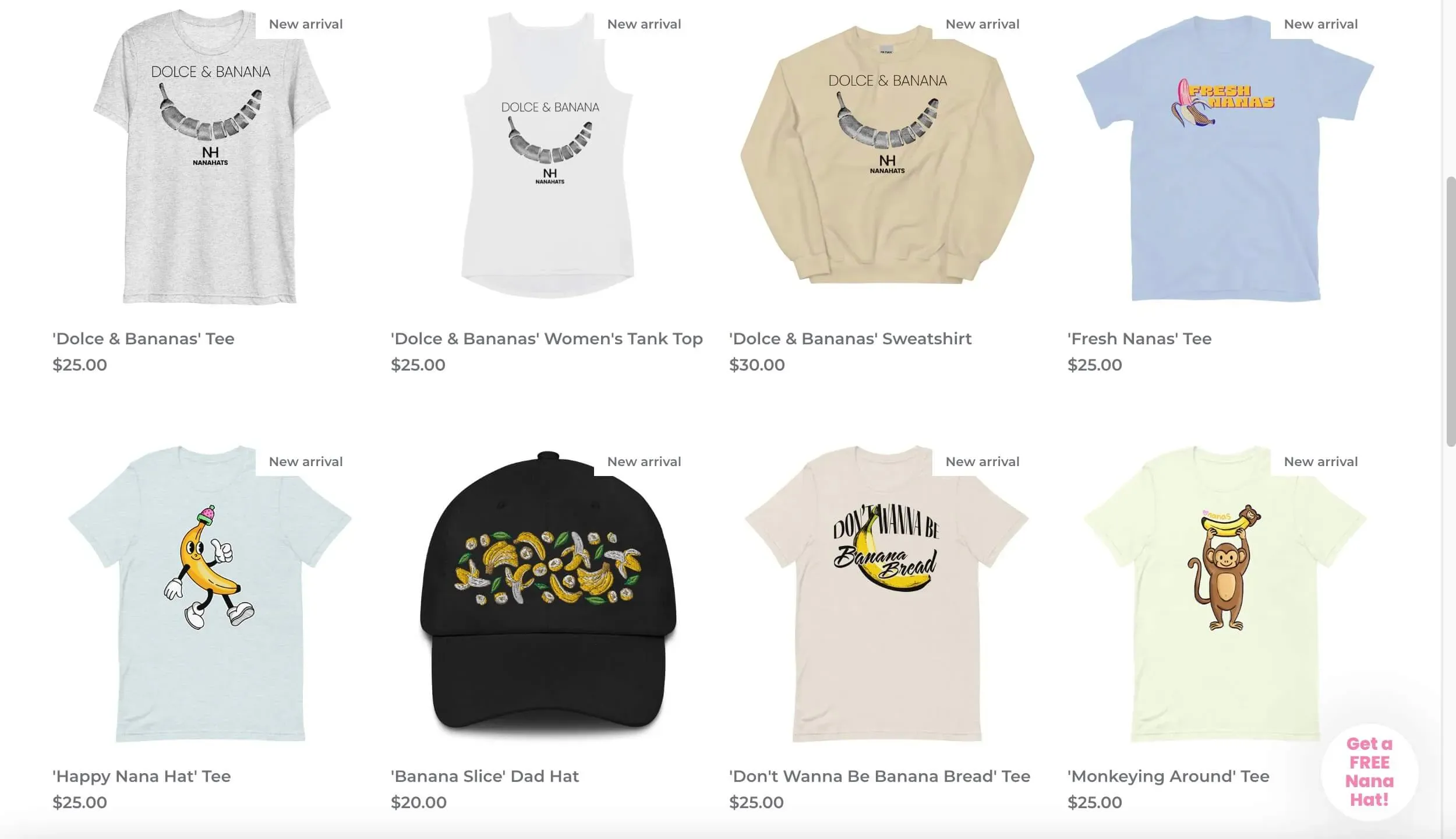Image resolution: width=1456 pixels, height=839 pixels.
Task: Open 'Dolce & Bananas' Women's Tank Top link
Action: click(x=547, y=339)
